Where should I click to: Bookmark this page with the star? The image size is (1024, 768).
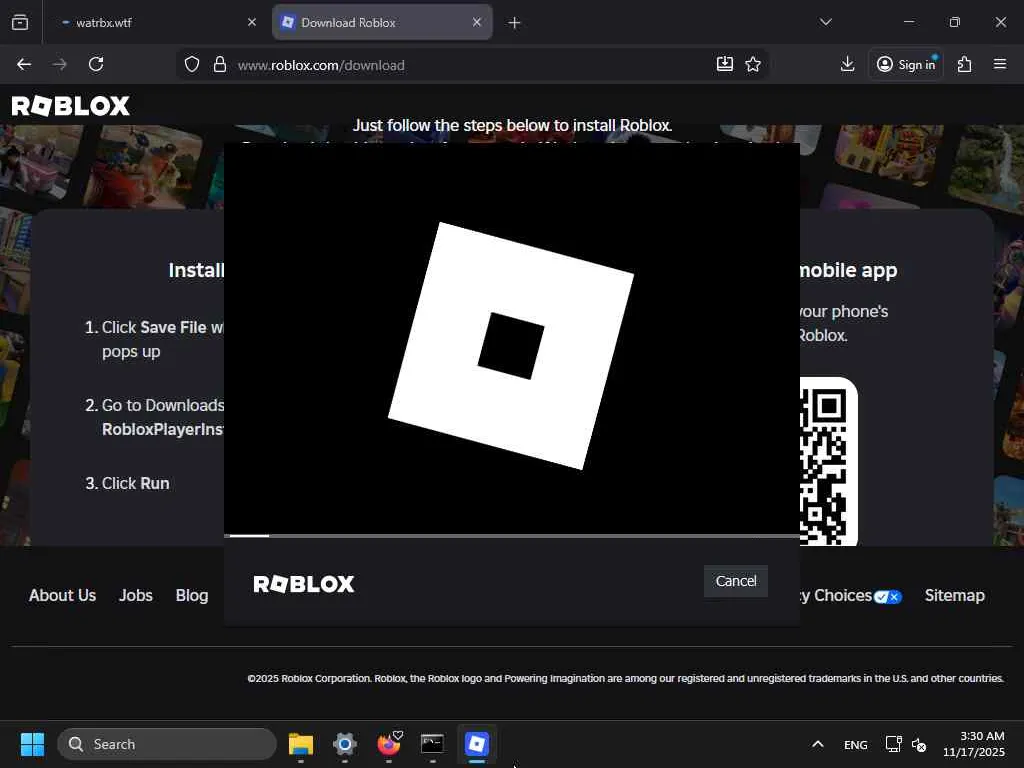753,64
